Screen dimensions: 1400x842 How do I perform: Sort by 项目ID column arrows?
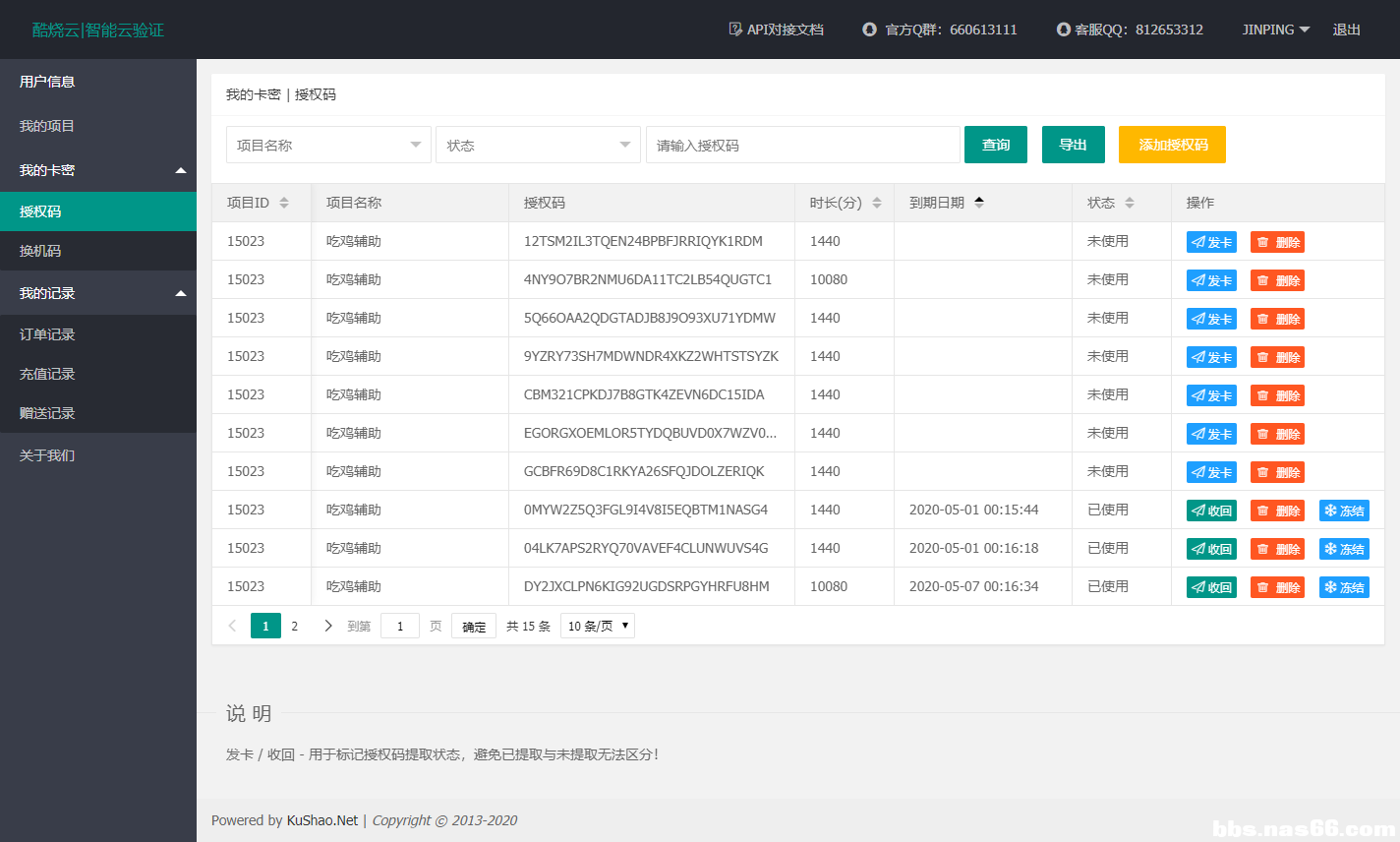tap(284, 203)
